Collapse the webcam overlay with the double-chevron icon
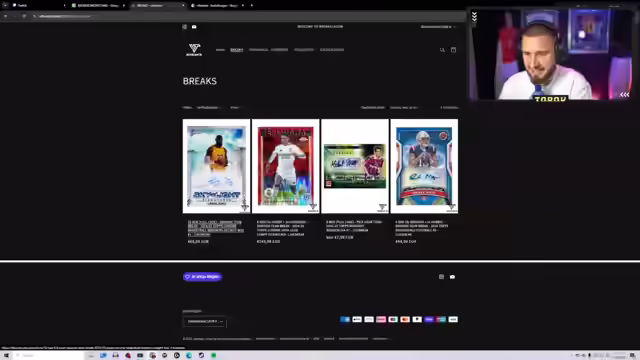 (474, 17)
